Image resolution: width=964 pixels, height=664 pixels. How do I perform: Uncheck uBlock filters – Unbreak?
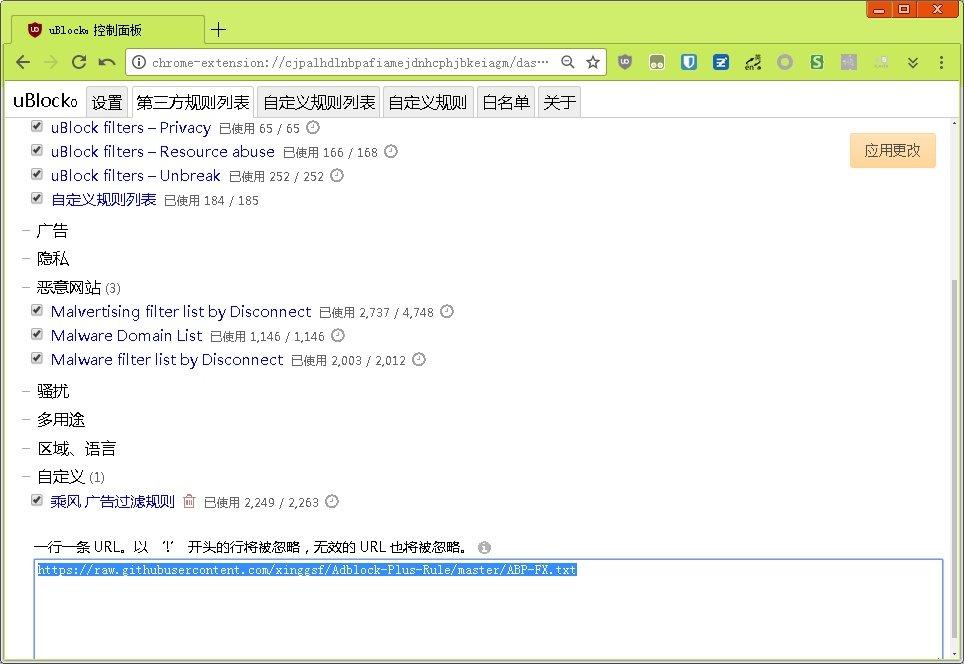(x=37, y=174)
